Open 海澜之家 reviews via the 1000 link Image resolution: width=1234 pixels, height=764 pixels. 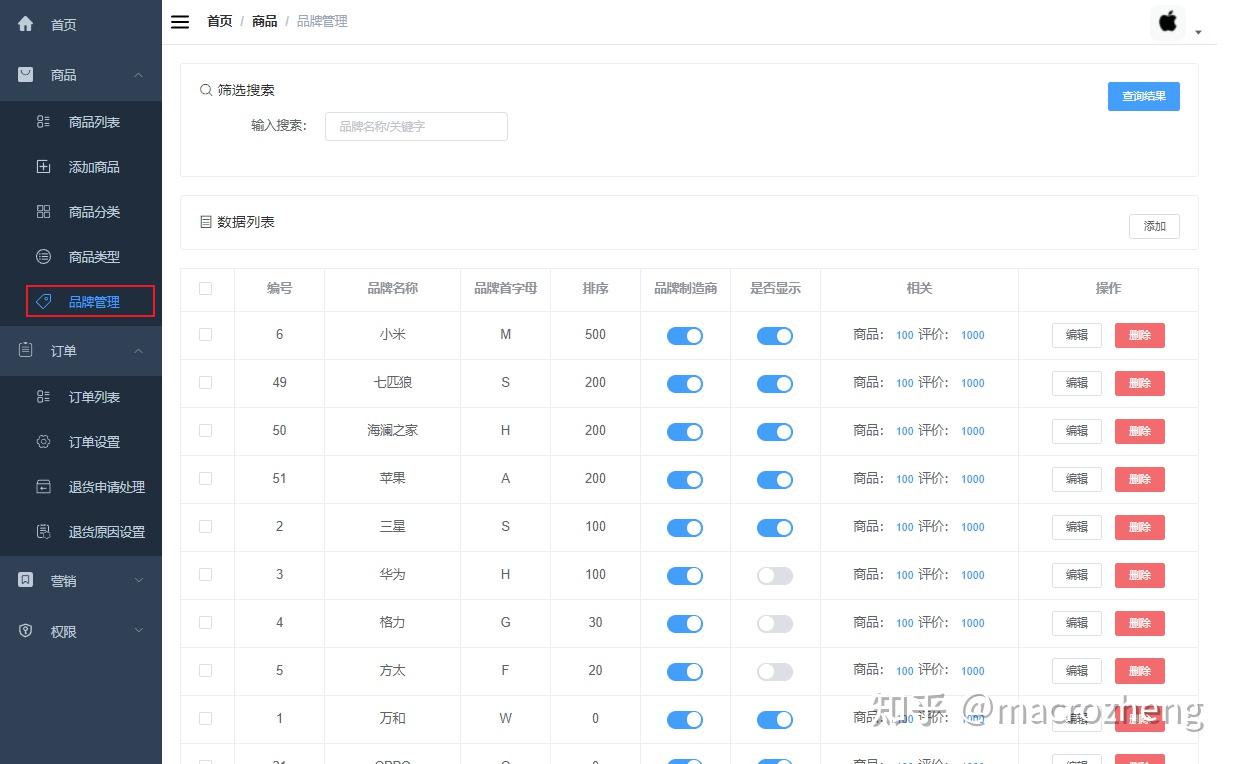972,431
